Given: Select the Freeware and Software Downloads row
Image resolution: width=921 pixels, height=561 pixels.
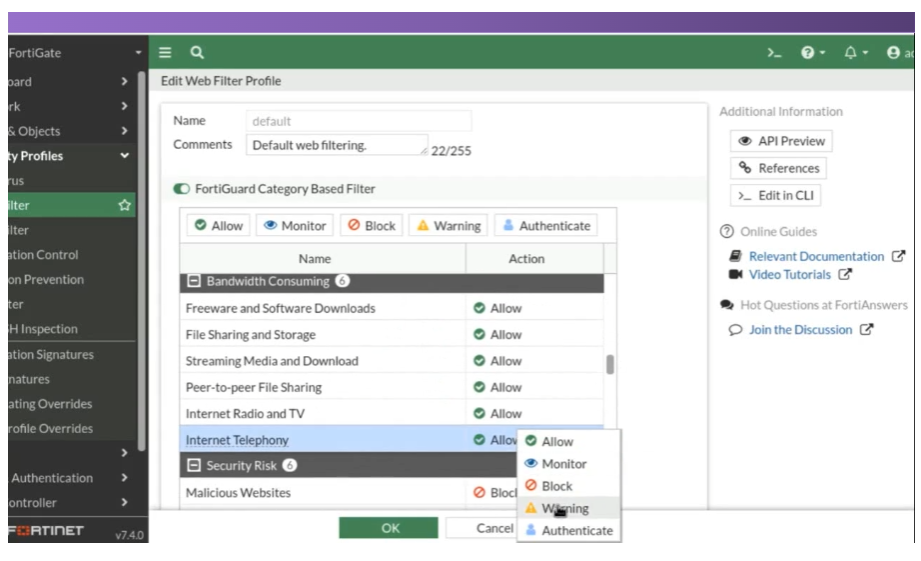Looking at the screenshot, I should [392, 308].
